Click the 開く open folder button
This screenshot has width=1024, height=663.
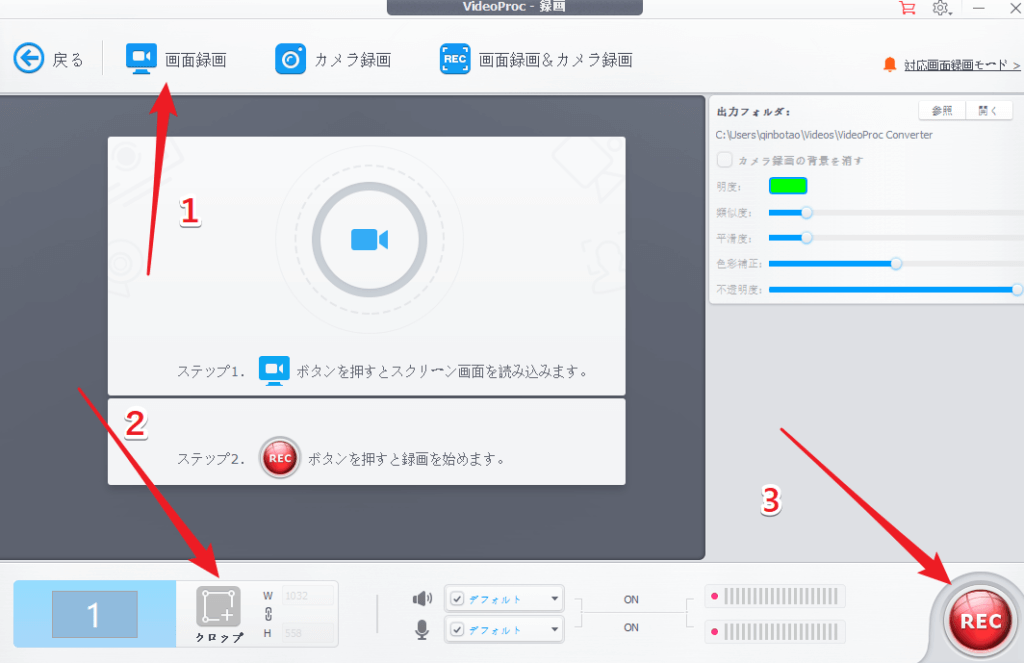(x=989, y=111)
